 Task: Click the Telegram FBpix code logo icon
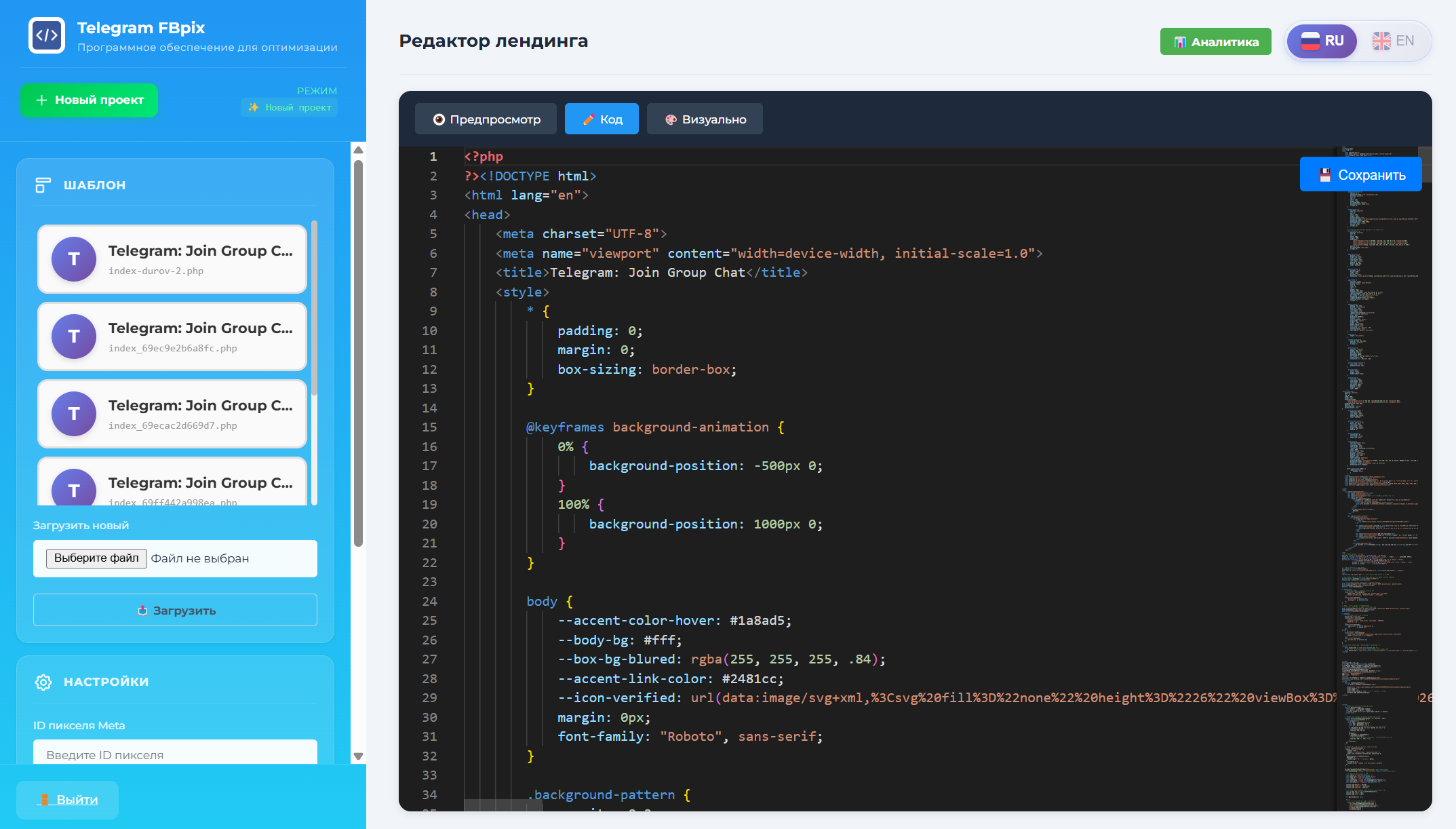point(47,35)
